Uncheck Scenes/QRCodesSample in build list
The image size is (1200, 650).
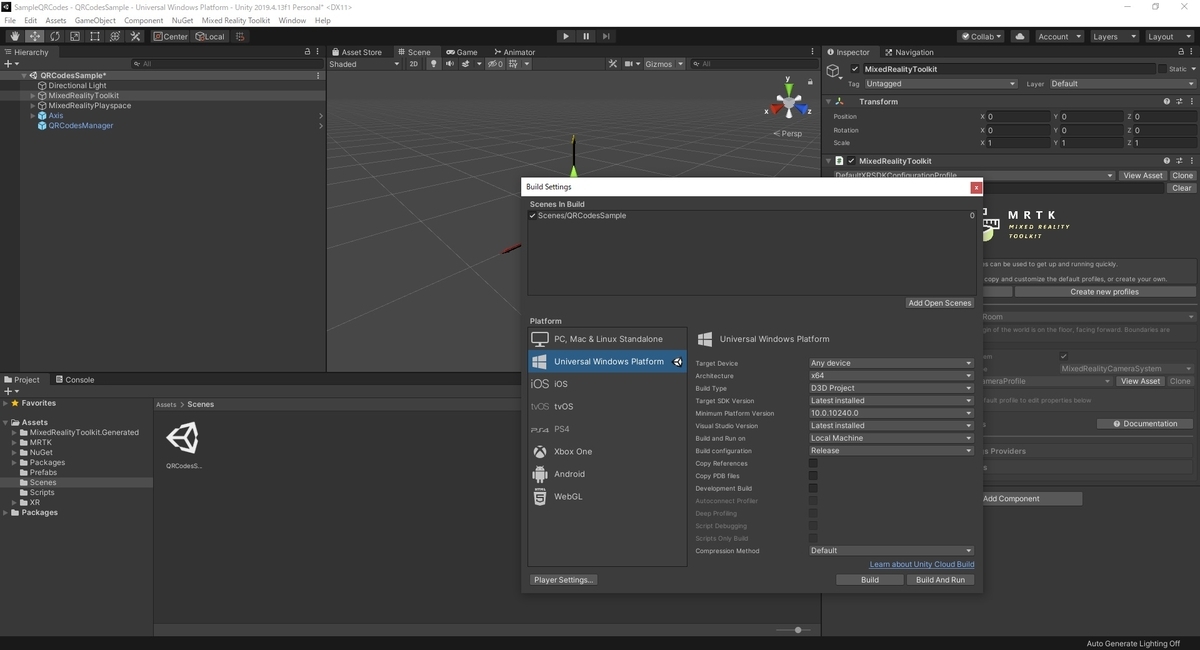[533, 216]
